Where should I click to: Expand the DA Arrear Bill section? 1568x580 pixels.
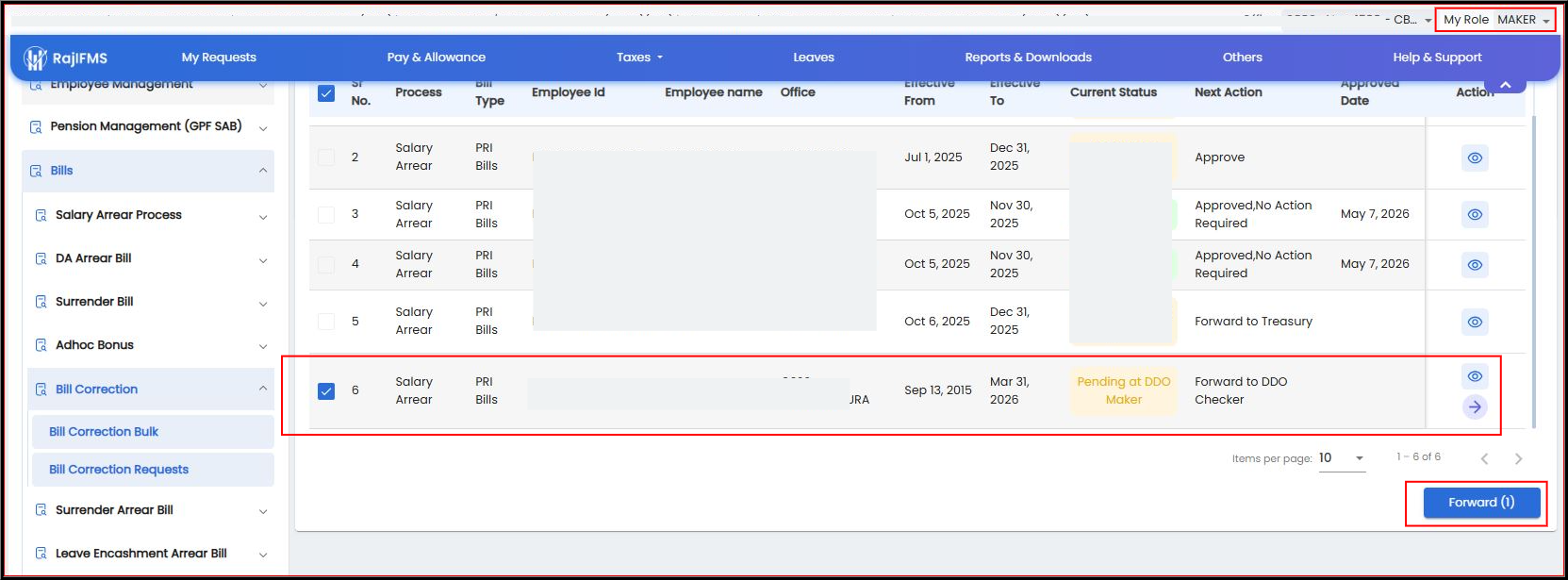(263, 259)
